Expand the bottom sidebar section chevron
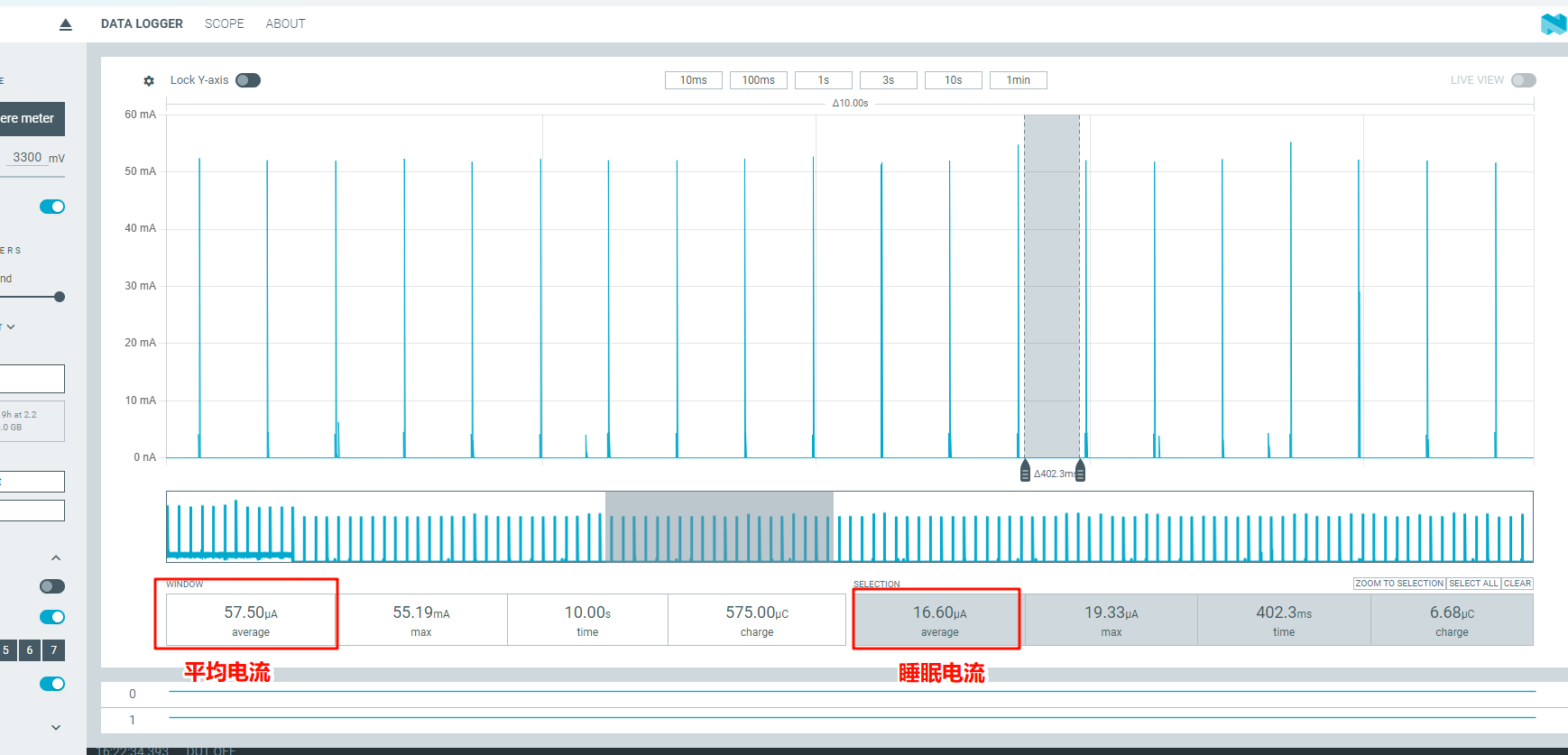The height and width of the screenshot is (755, 1568). click(56, 727)
